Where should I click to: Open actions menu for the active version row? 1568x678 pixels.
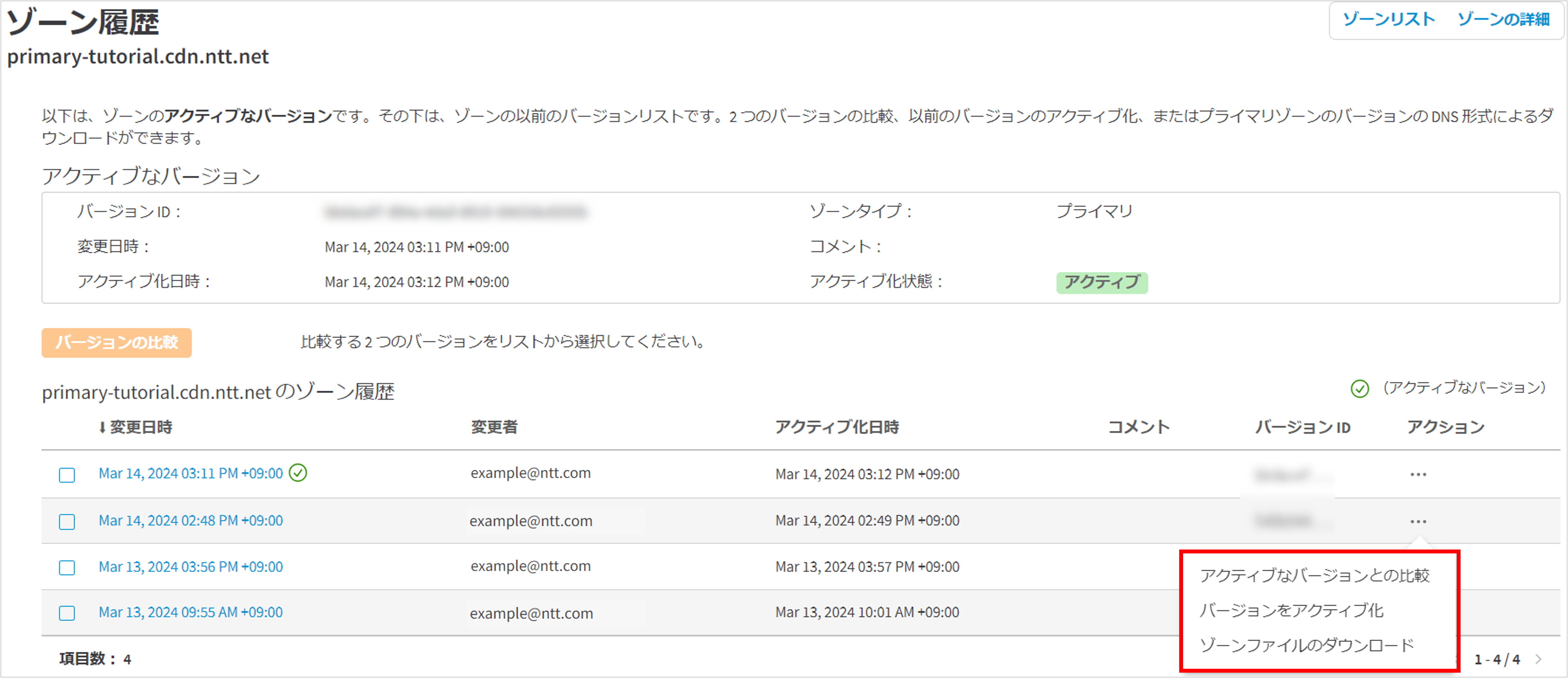(1418, 474)
